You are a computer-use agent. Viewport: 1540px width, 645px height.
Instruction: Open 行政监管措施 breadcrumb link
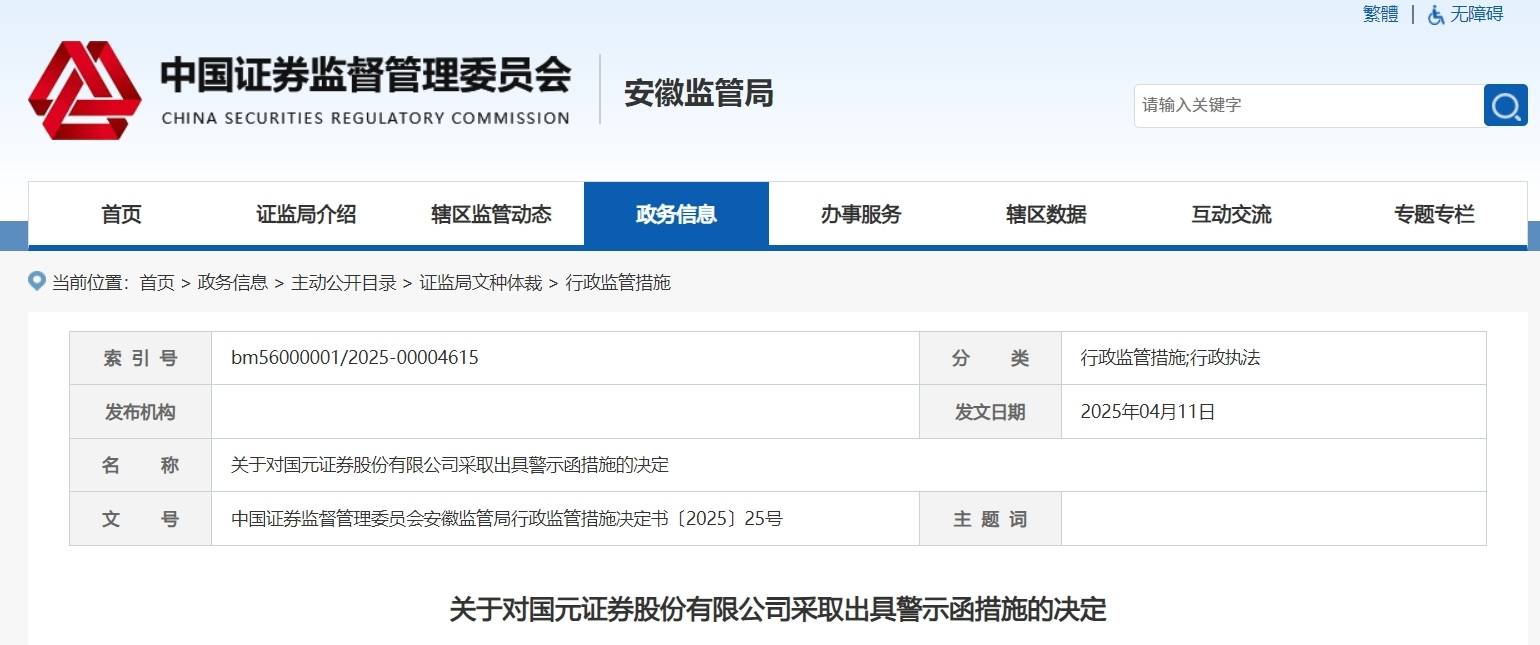tap(618, 283)
